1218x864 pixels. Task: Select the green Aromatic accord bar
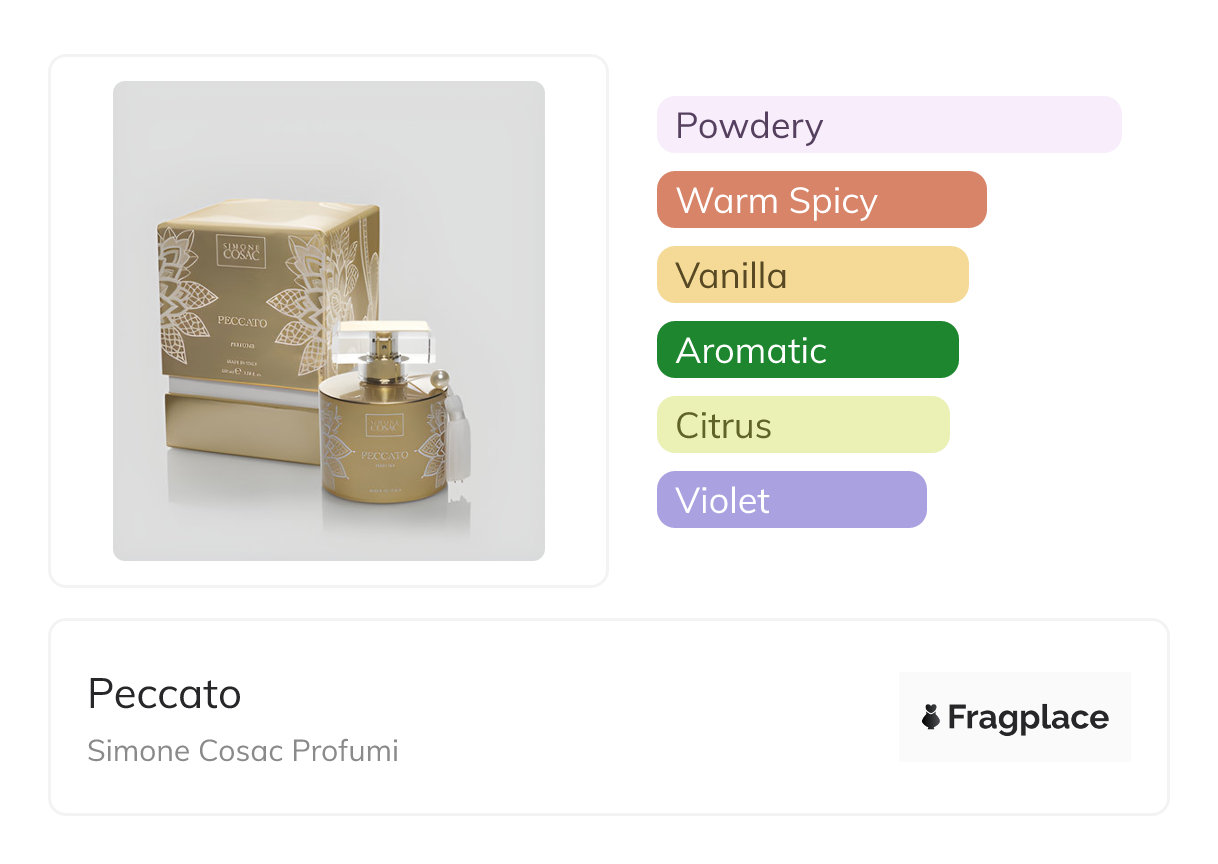click(807, 350)
